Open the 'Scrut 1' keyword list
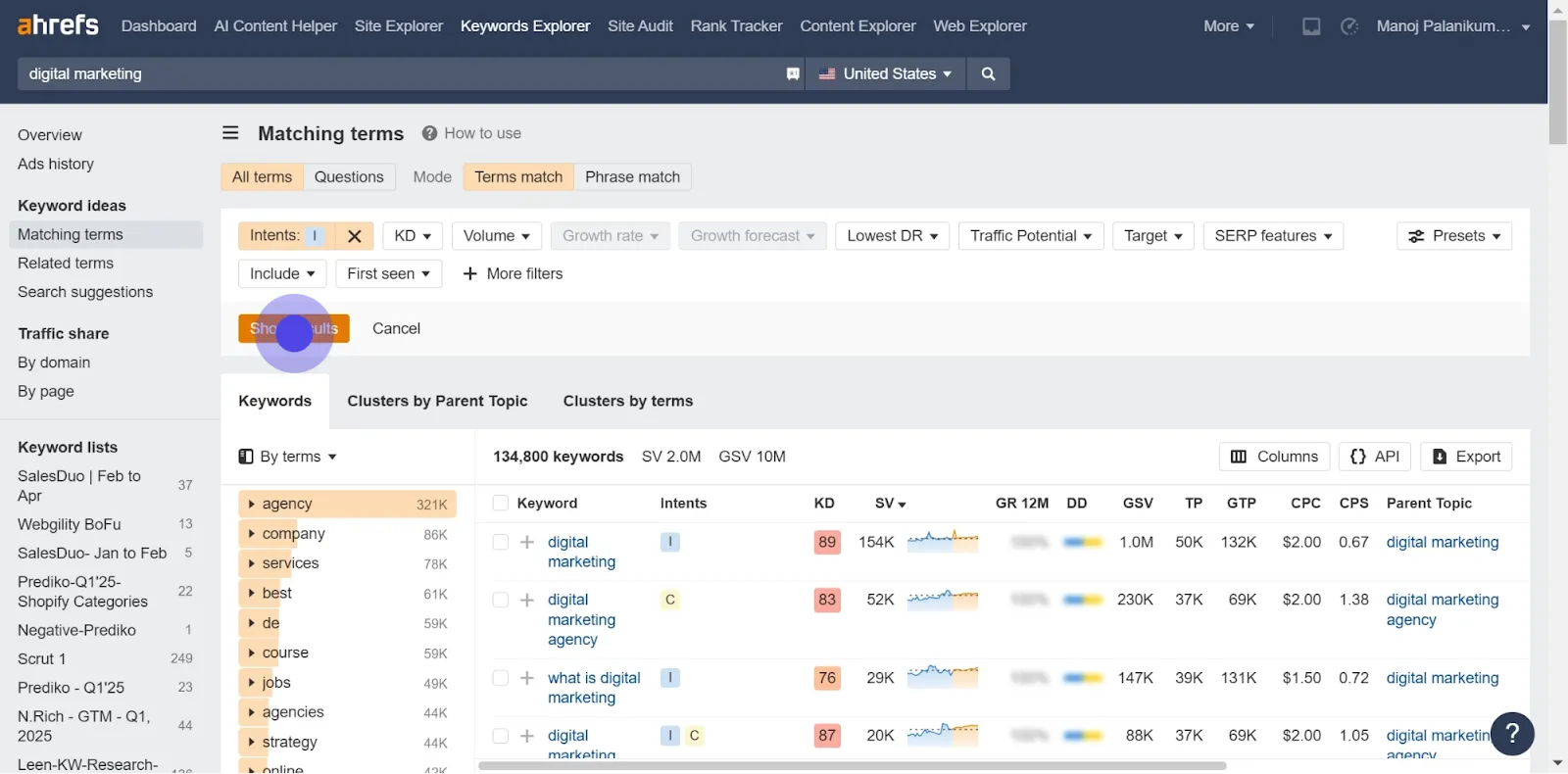Image resolution: width=1568 pixels, height=774 pixels. coord(41,659)
